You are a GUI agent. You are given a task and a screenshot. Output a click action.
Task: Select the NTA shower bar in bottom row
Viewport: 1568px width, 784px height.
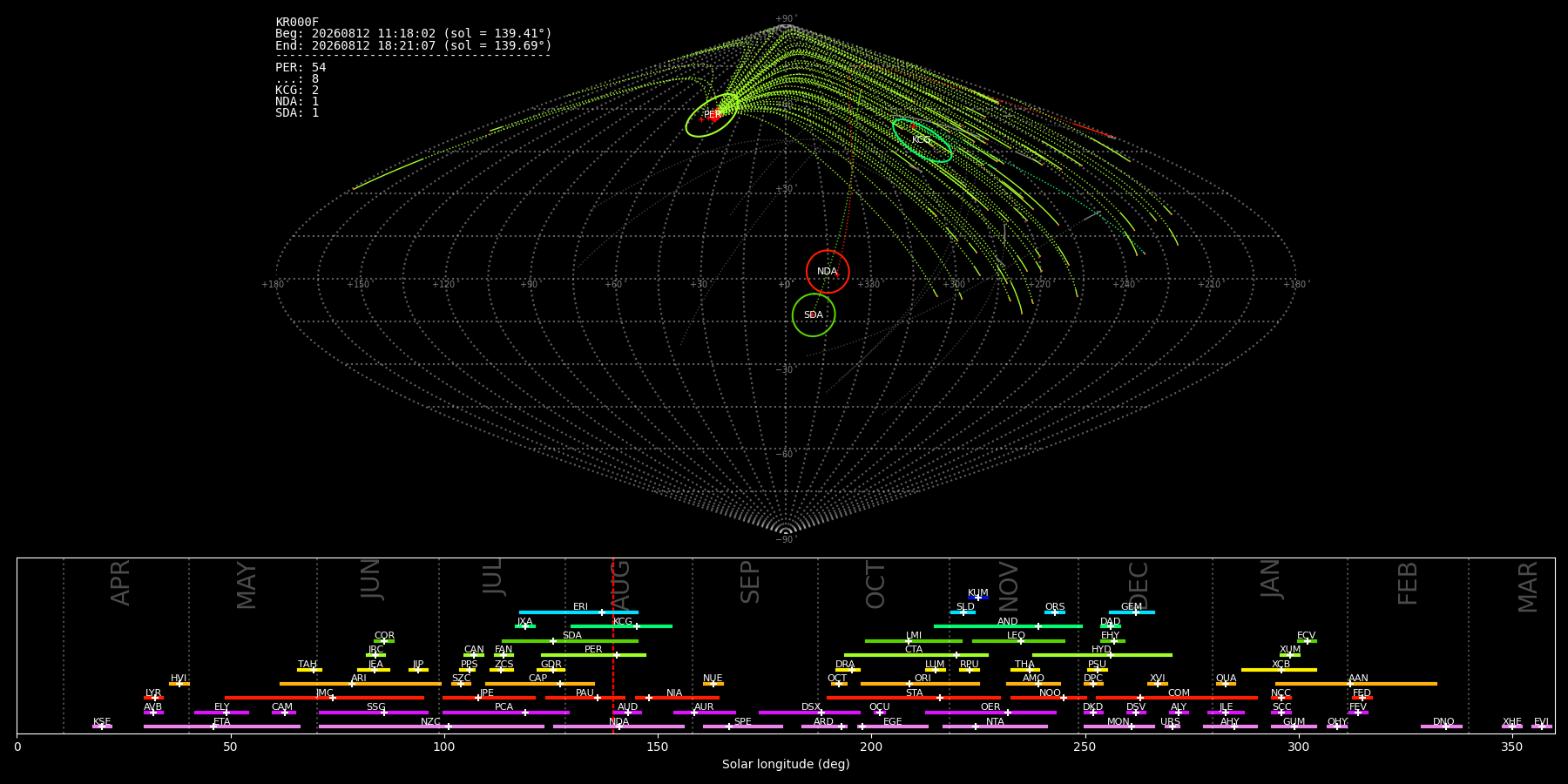click(x=995, y=727)
